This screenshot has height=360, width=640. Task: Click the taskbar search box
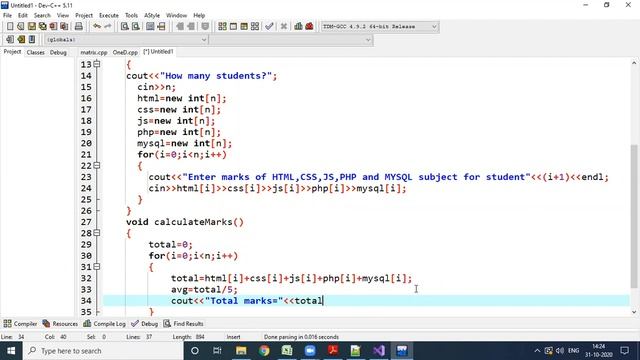103,351
